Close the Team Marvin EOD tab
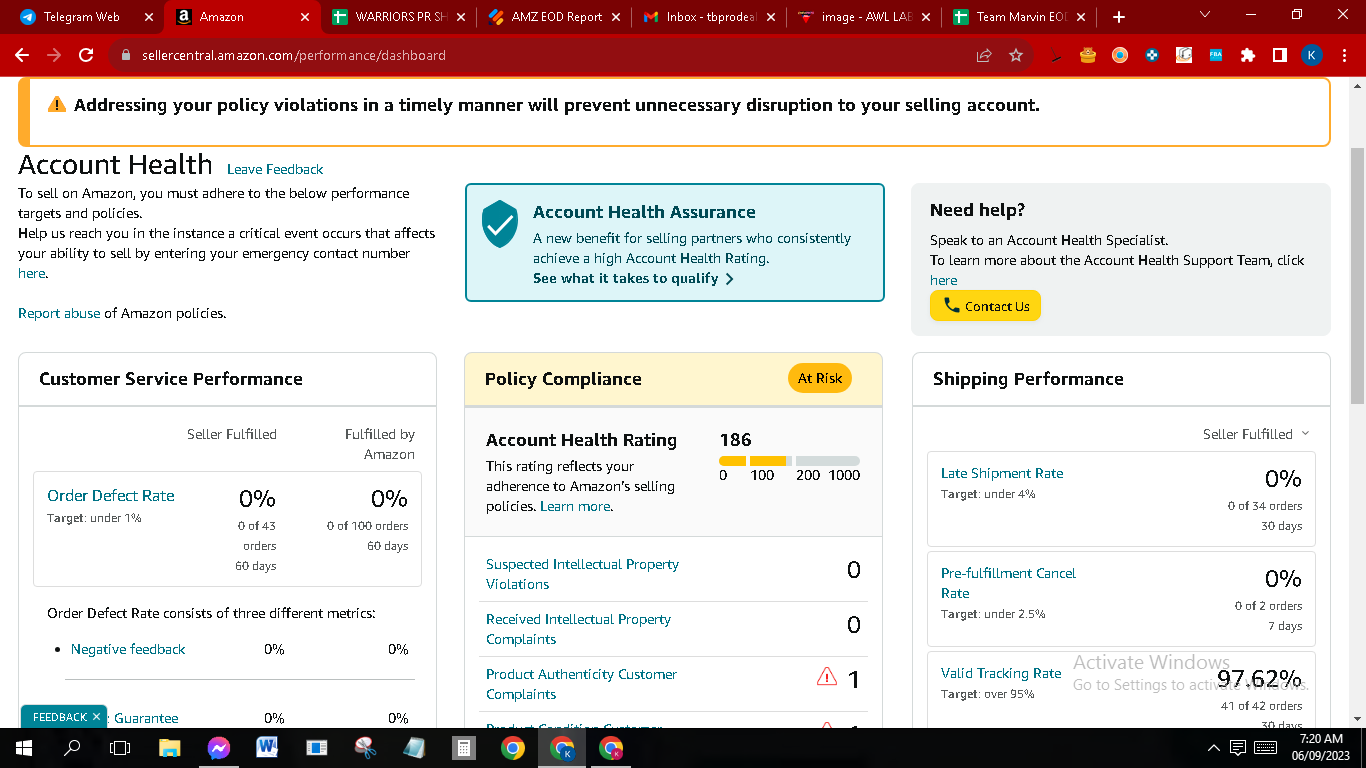The height and width of the screenshot is (768, 1366). click(x=1083, y=17)
